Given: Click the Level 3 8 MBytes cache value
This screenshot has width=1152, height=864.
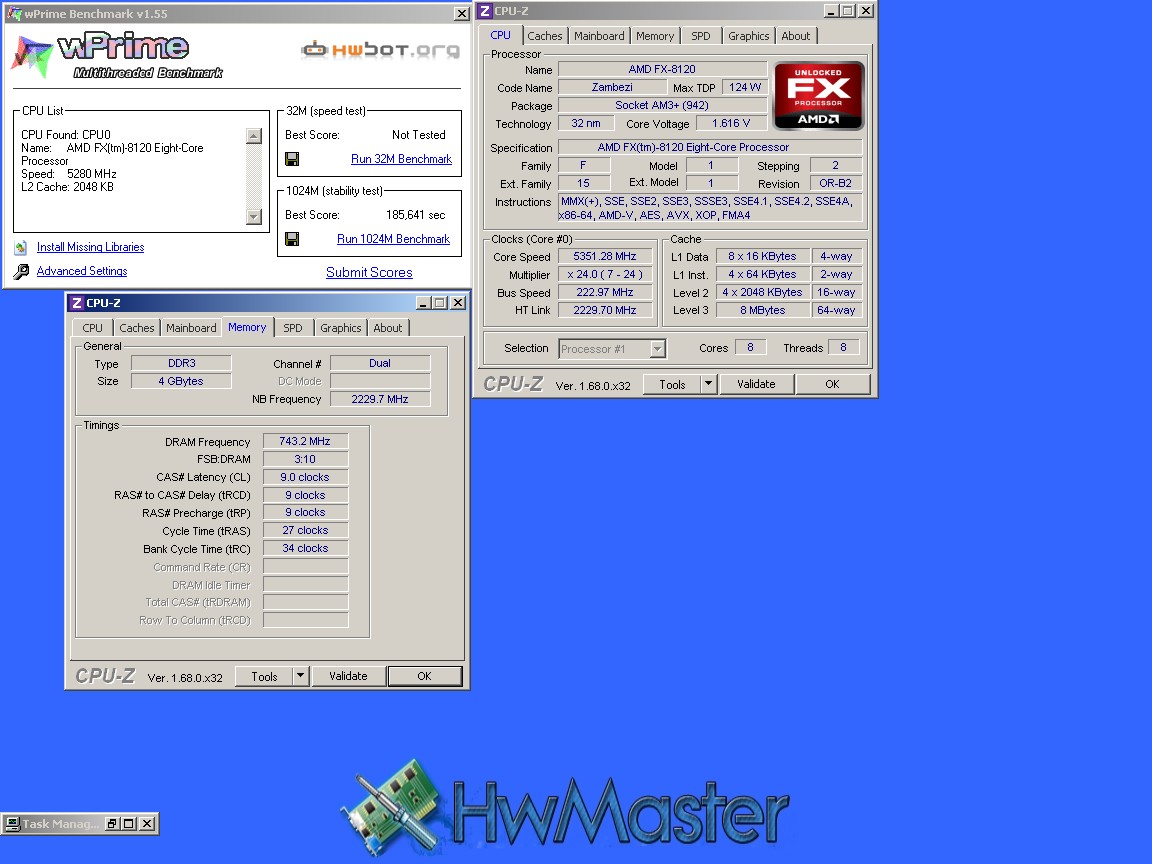Looking at the screenshot, I should click(x=763, y=310).
